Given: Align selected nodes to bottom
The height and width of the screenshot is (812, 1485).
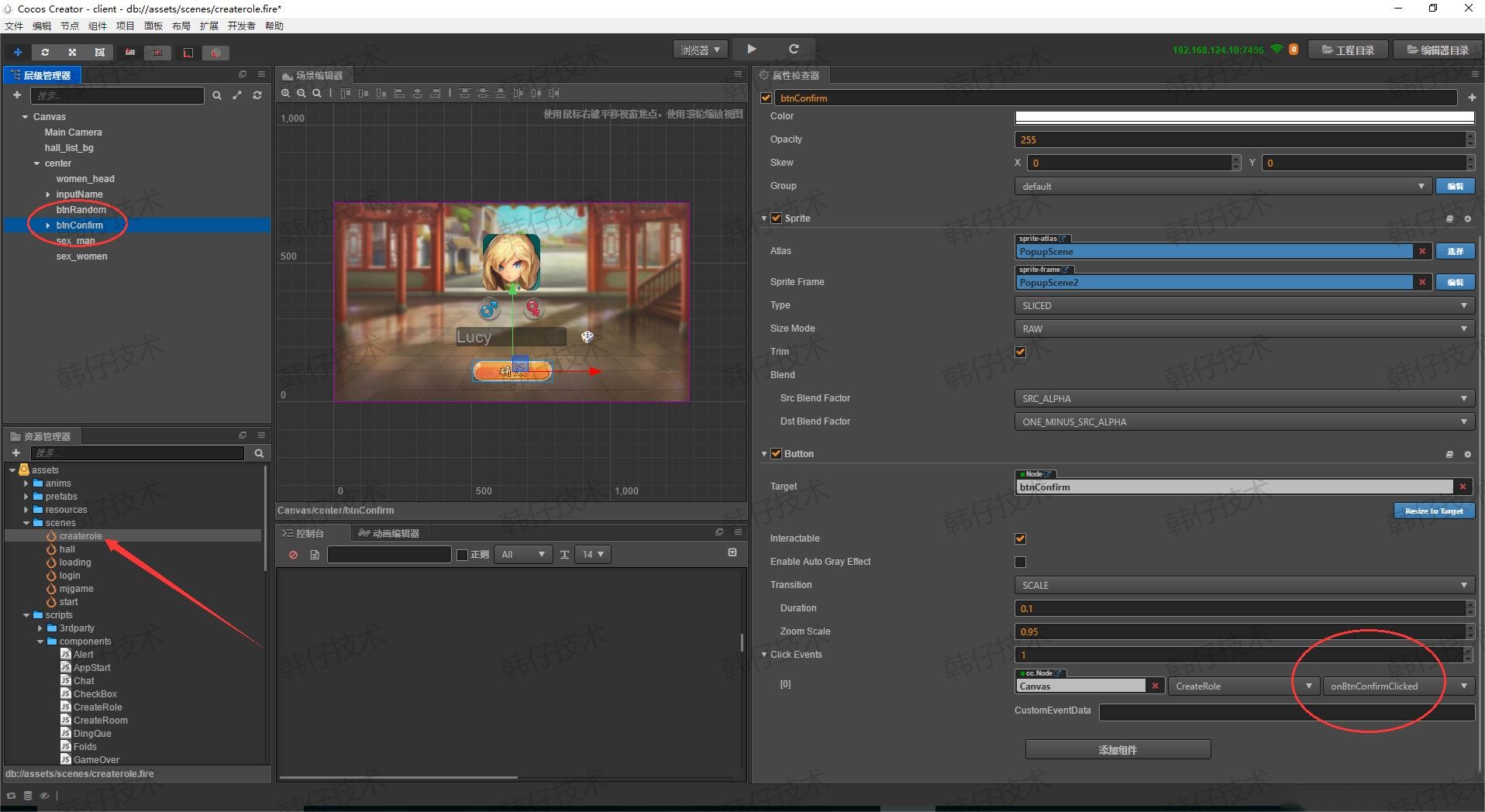Looking at the screenshot, I should (x=381, y=93).
